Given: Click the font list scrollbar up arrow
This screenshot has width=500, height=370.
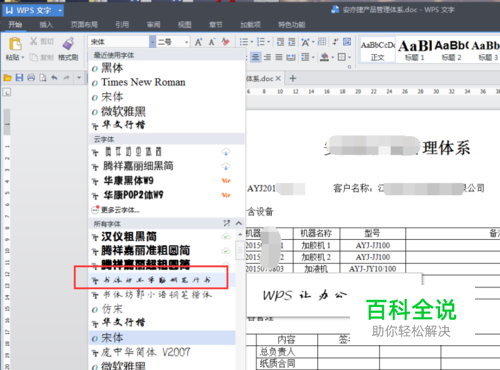Looking at the screenshot, I should 240,235.
